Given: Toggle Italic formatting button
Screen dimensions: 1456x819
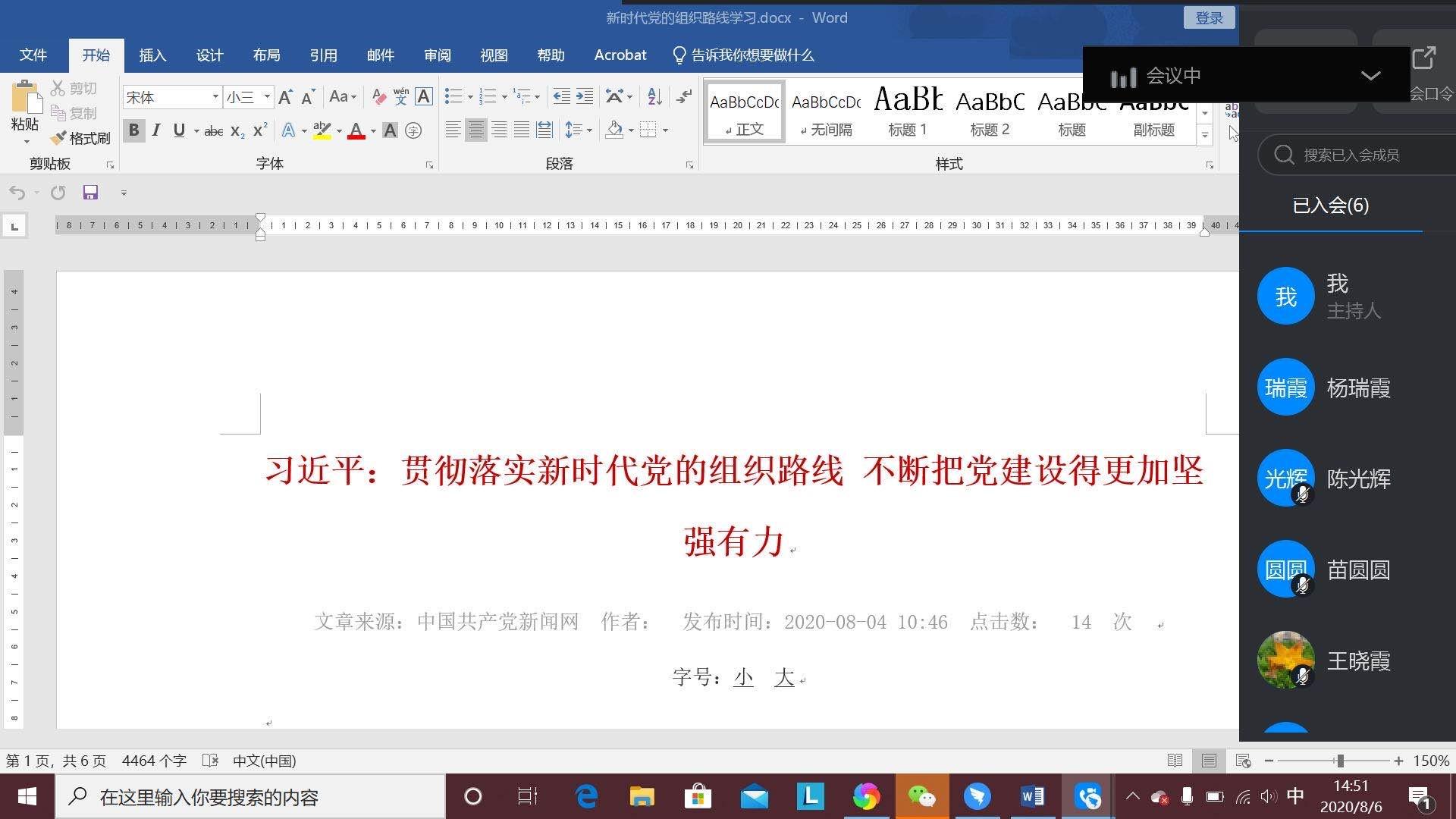Looking at the screenshot, I should pos(156,130).
